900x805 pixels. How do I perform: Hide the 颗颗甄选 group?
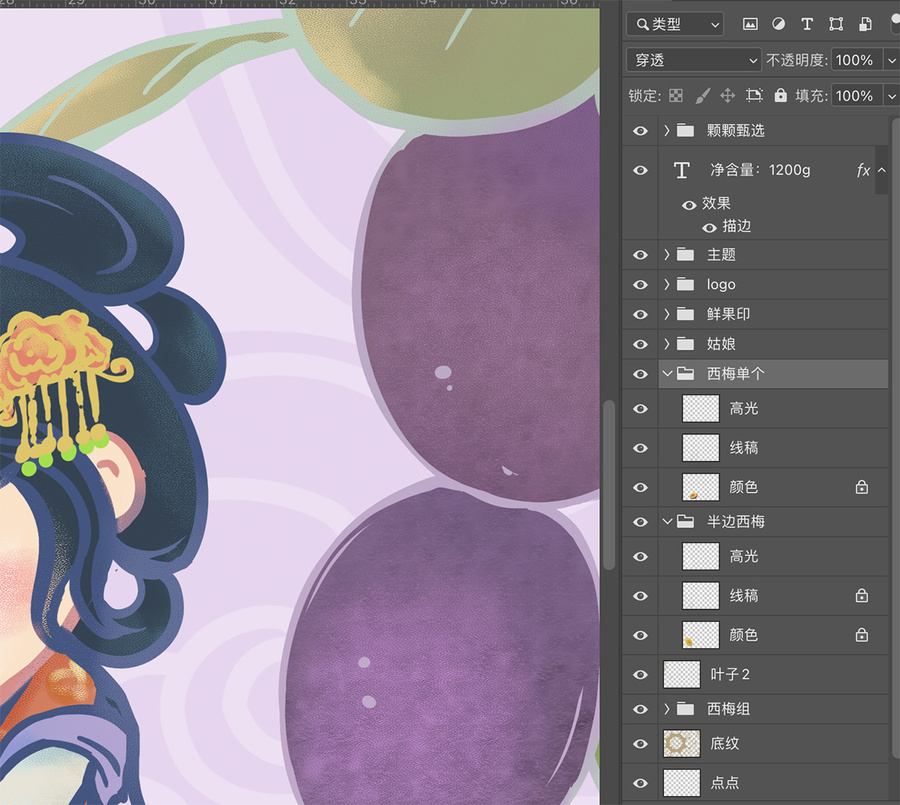point(641,131)
